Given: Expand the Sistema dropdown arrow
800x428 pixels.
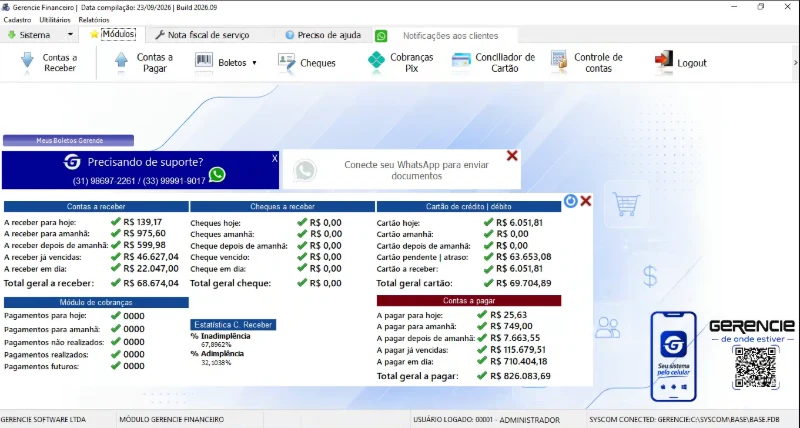Looking at the screenshot, I should (x=70, y=35).
